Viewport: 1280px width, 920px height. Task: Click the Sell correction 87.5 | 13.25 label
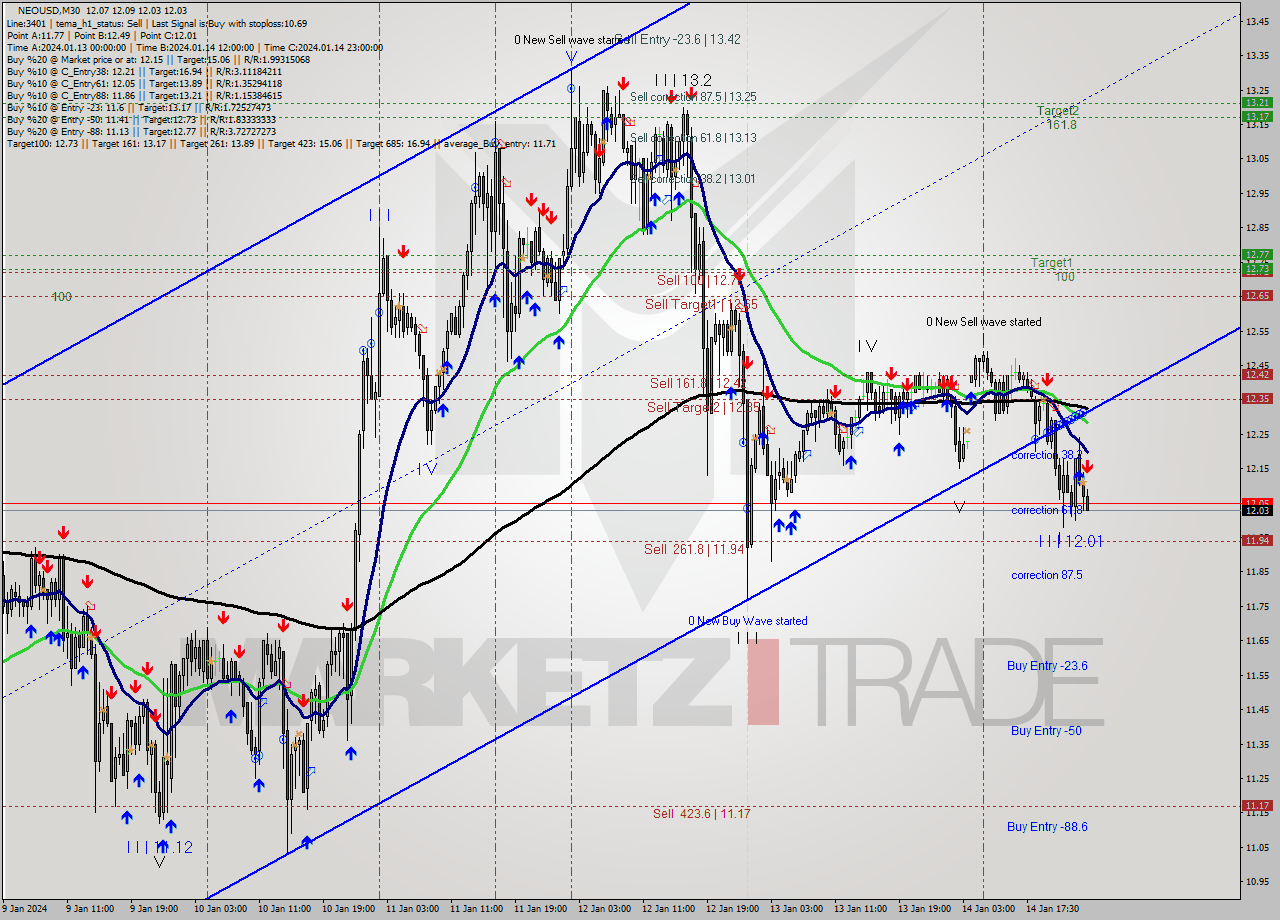tap(693, 97)
